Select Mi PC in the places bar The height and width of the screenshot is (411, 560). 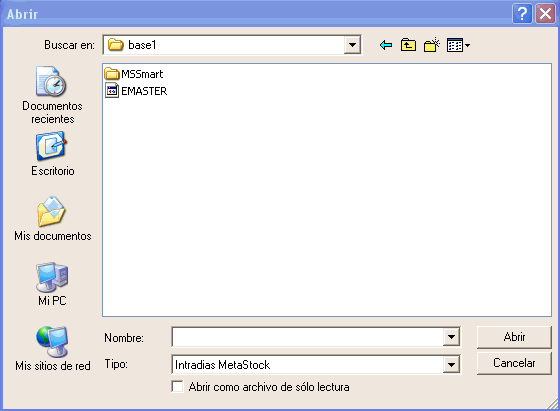coord(52,284)
